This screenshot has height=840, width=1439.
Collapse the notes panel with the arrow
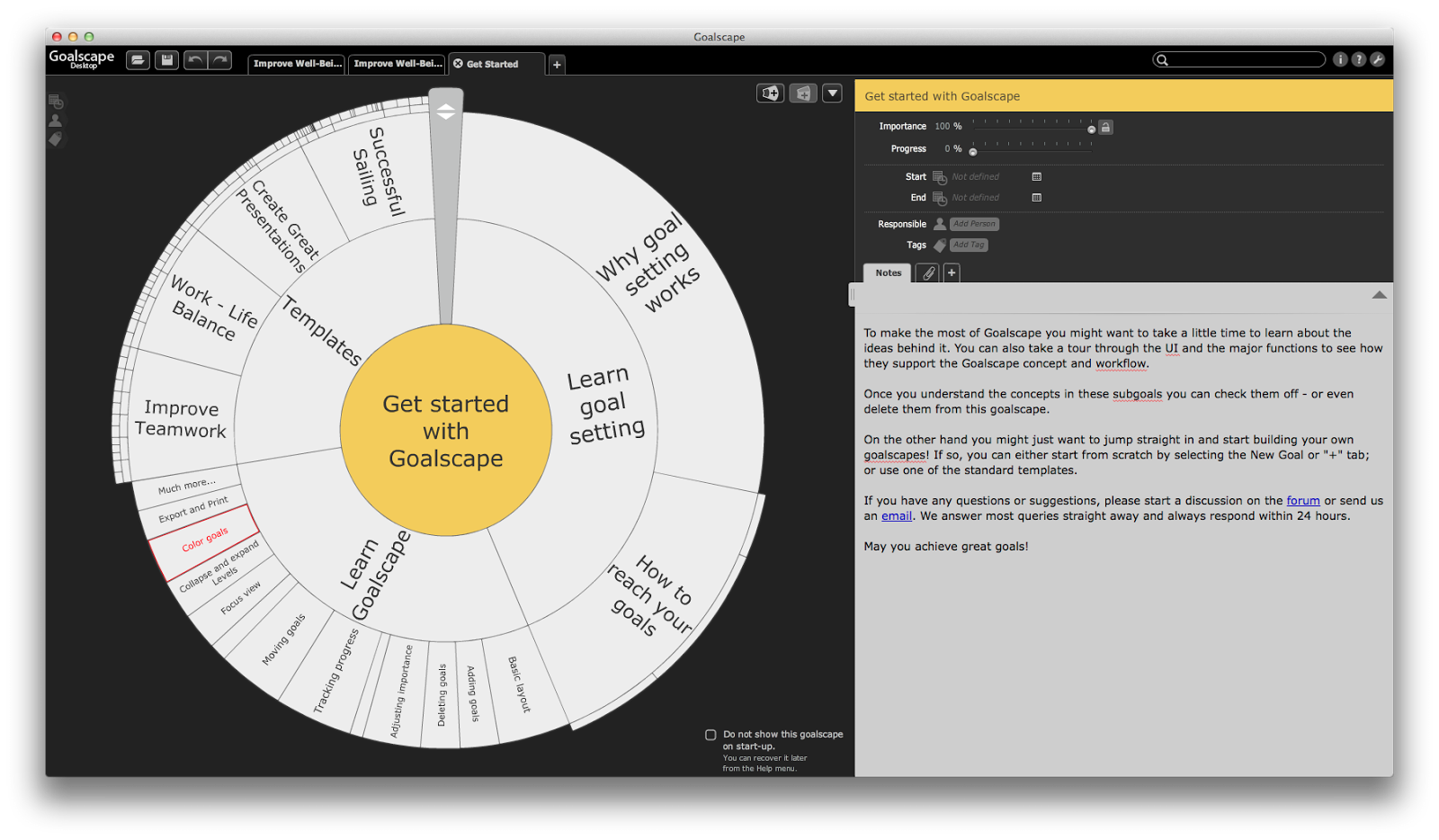tap(1379, 294)
